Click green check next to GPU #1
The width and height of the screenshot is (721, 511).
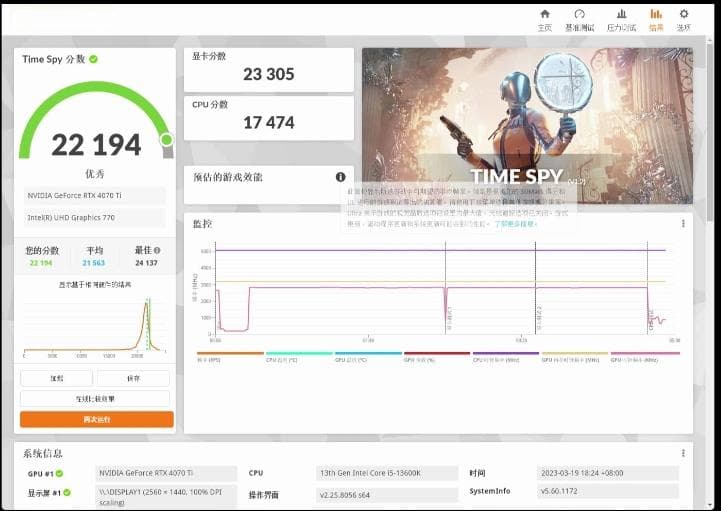tap(59, 473)
